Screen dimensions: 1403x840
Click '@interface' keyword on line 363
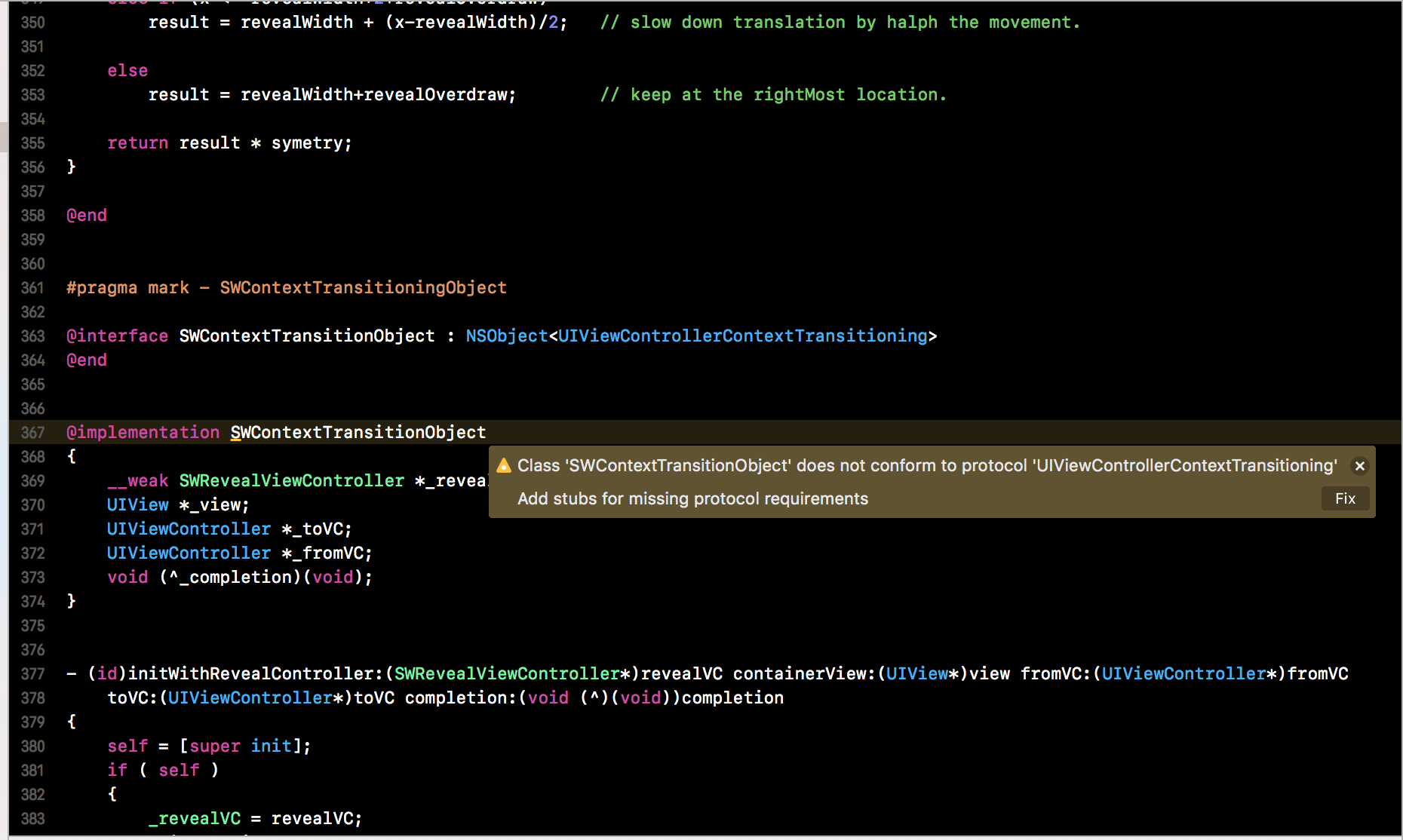click(x=118, y=336)
